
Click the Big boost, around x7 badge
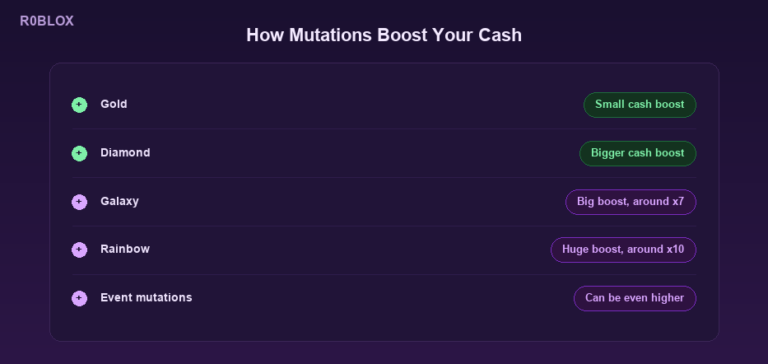pos(631,202)
